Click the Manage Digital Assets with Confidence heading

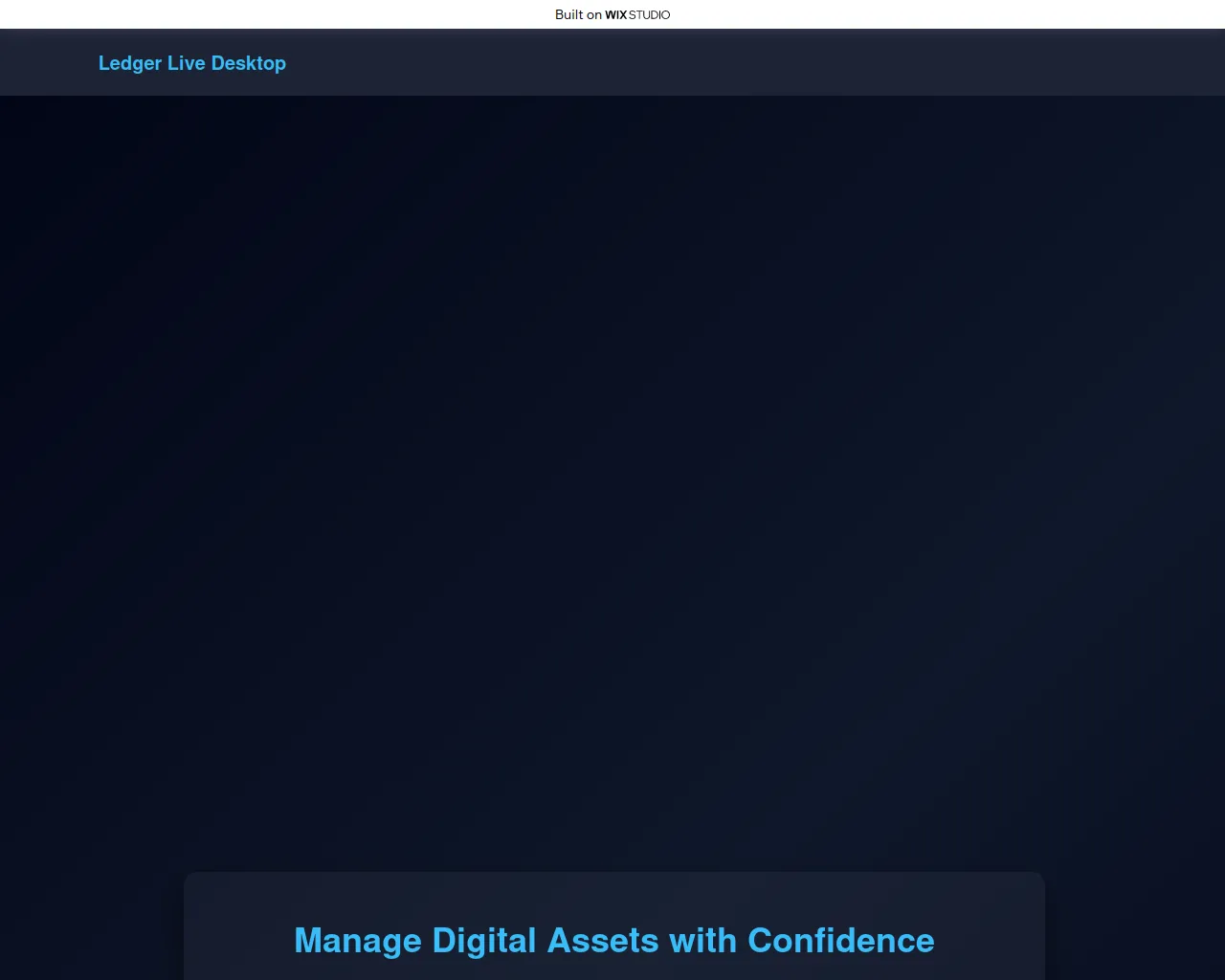[613, 941]
